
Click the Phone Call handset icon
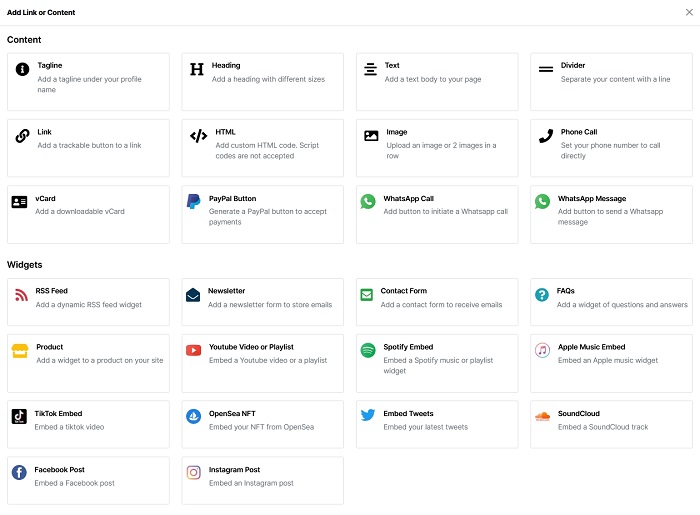pyautogui.click(x=546, y=136)
